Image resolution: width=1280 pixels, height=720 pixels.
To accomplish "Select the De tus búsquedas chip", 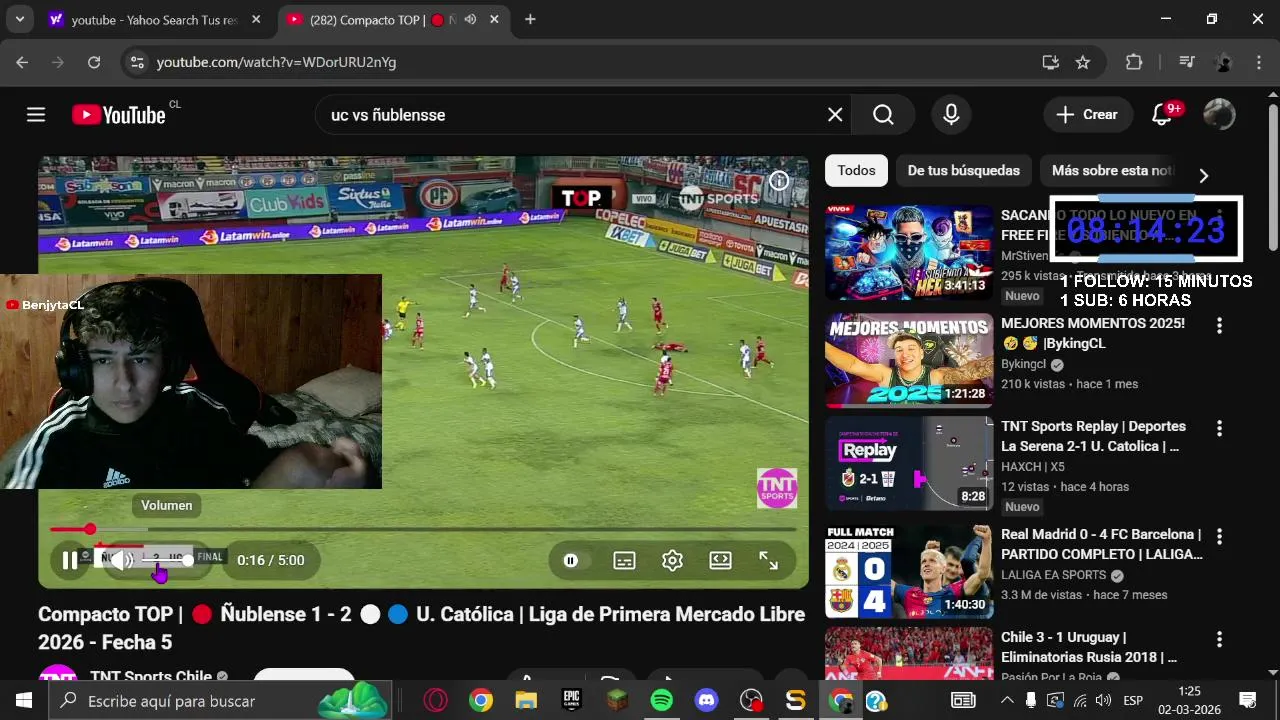I will pos(964,171).
